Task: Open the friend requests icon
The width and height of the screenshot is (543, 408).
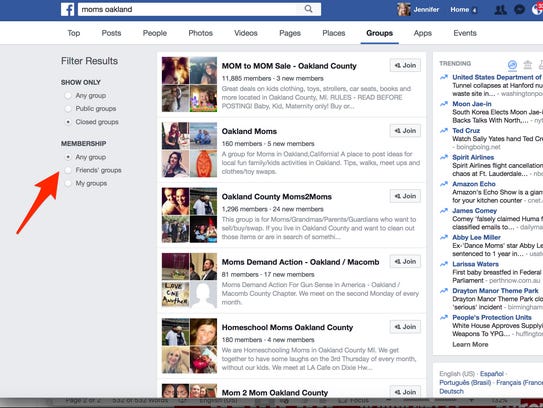Action: click(x=500, y=10)
